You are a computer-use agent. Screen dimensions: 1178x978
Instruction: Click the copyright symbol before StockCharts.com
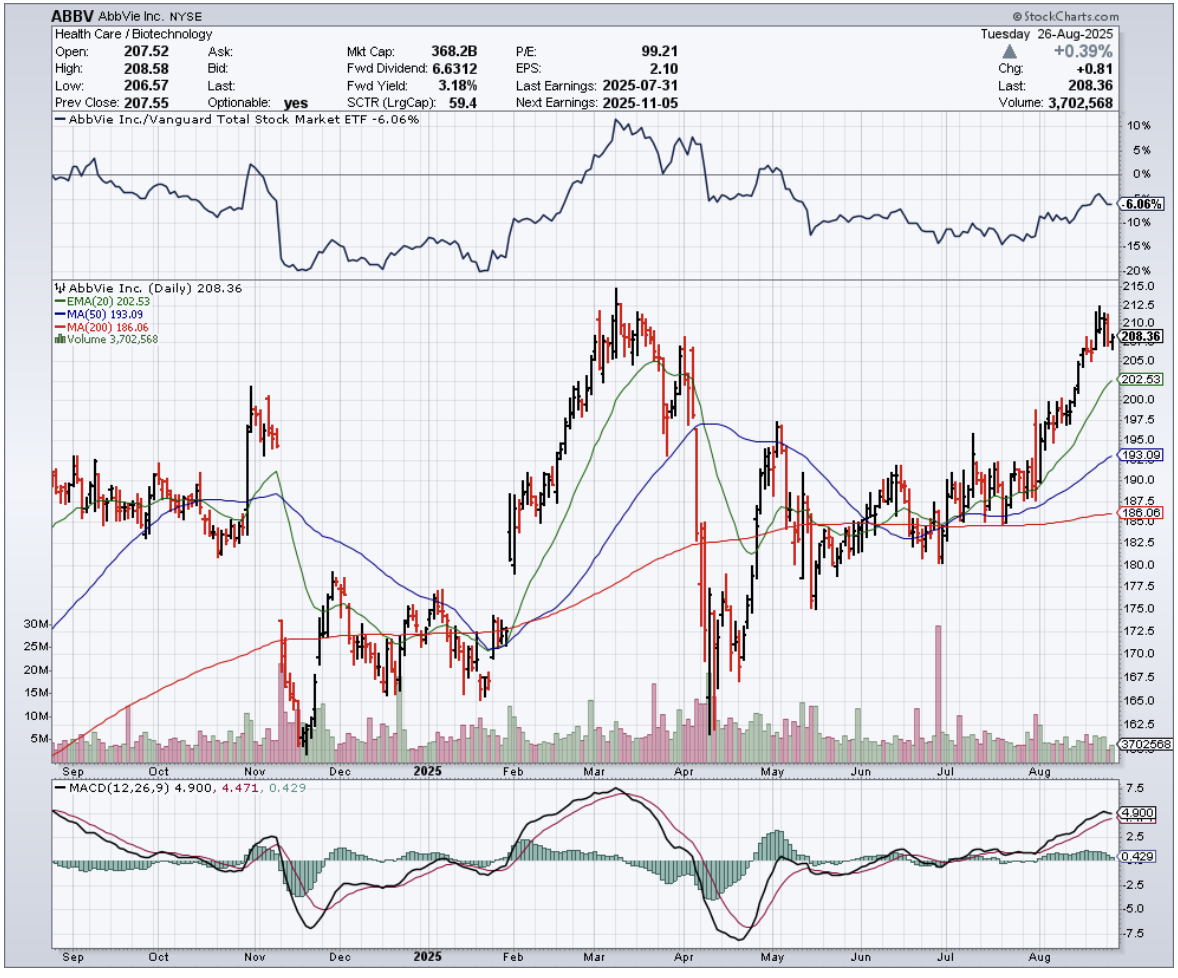(x=1017, y=17)
